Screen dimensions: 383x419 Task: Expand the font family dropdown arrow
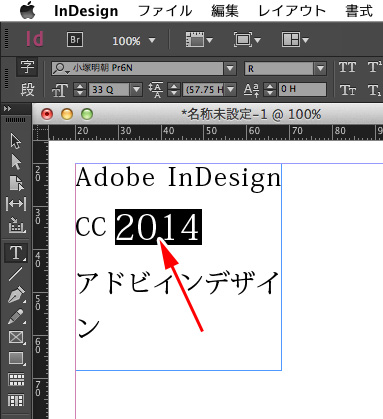pos(230,68)
